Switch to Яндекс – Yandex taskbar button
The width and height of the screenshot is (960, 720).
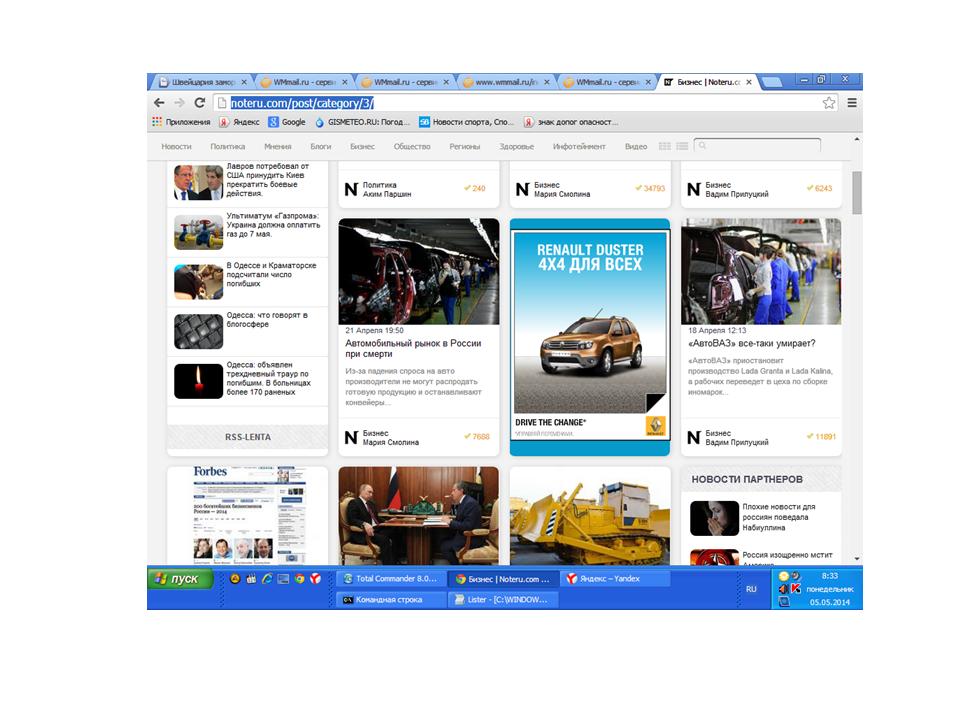tap(614, 579)
